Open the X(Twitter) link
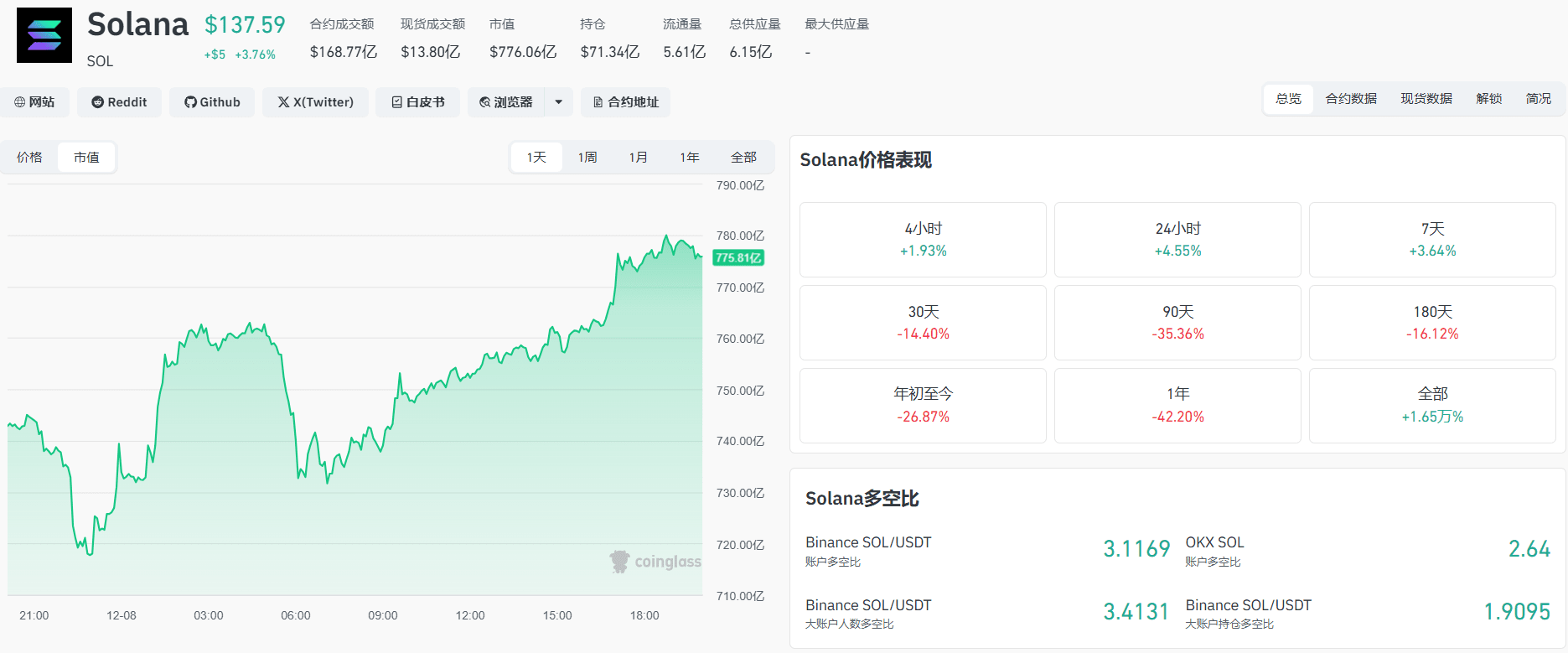Image resolution: width=1568 pixels, height=653 pixels. pyautogui.click(x=315, y=102)
